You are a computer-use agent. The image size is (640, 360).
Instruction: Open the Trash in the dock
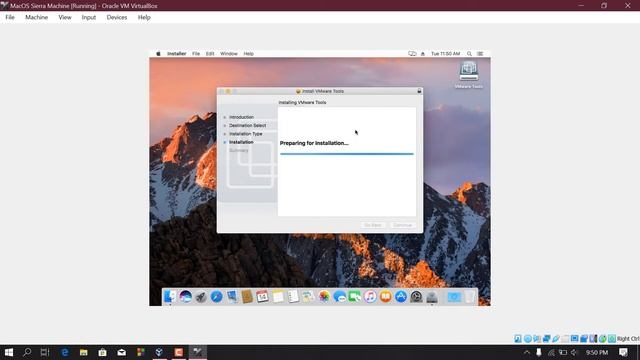pyautogui.click(x=470, y=297)
